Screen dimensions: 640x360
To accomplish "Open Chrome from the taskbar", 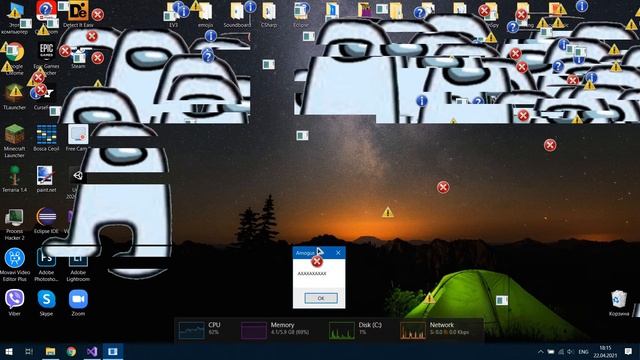I will [71, 351].
